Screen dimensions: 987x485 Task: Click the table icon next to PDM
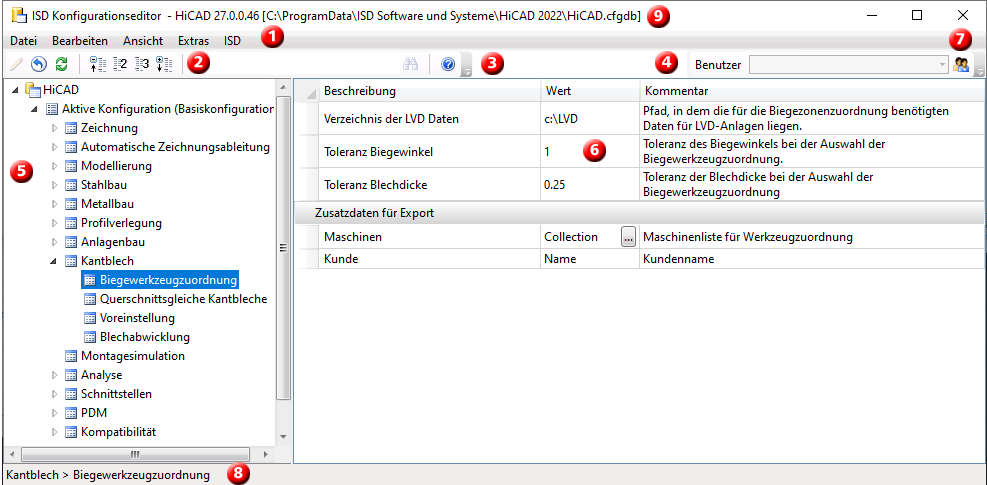[x=71, y=413]
